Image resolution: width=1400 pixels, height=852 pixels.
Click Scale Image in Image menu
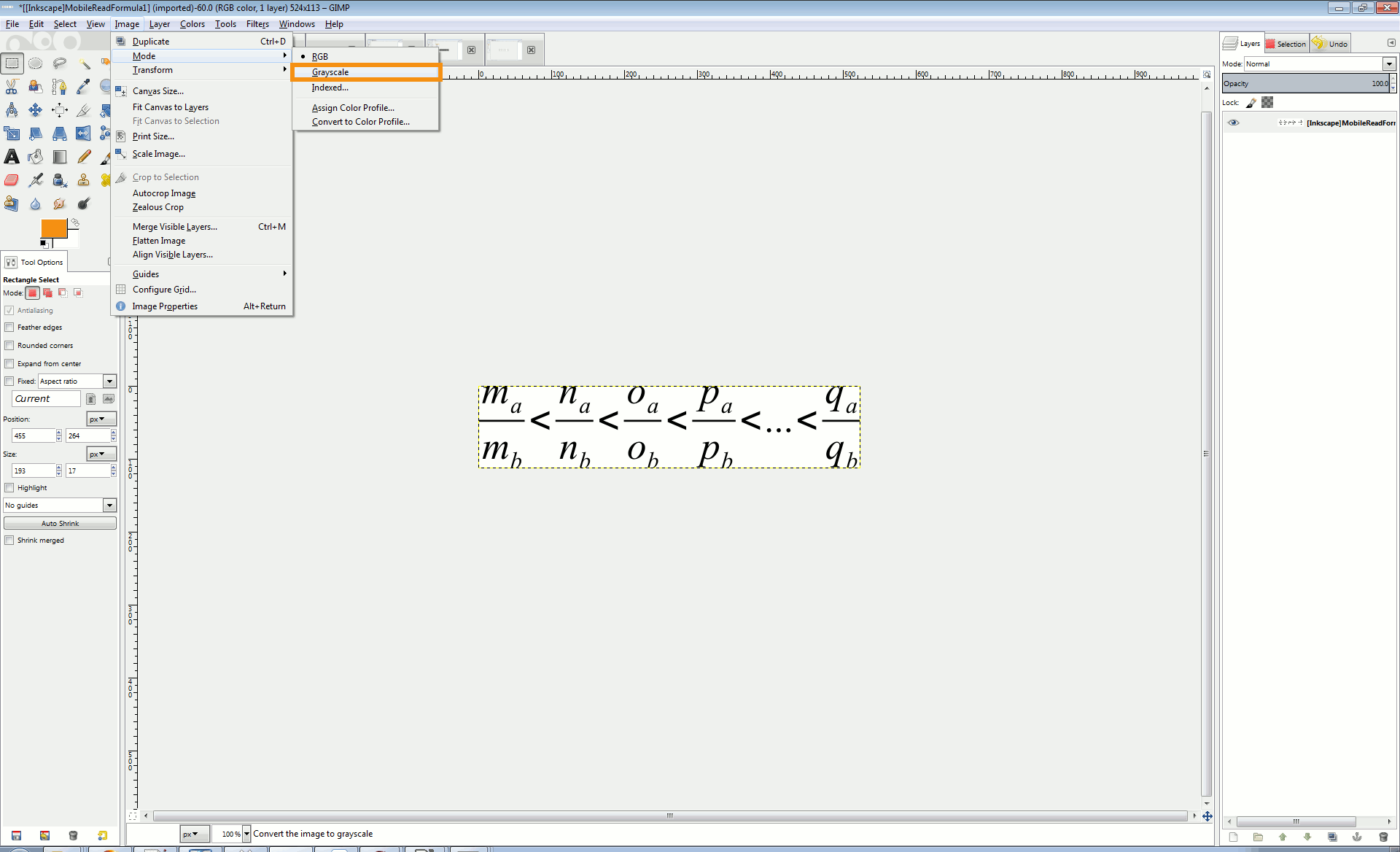coord(158,154)
